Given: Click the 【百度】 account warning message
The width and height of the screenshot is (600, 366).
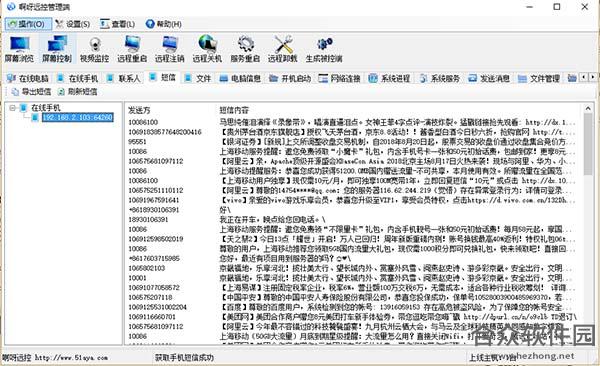Looking at the screenshot, I should [397, 307].
